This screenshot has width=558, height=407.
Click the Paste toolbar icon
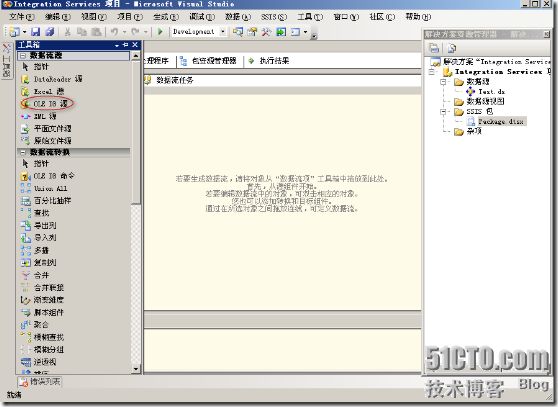[x=96, y=32]
